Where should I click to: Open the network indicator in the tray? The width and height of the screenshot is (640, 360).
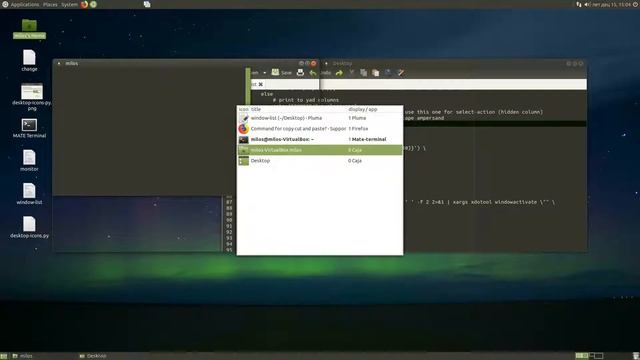coord(579,4)
